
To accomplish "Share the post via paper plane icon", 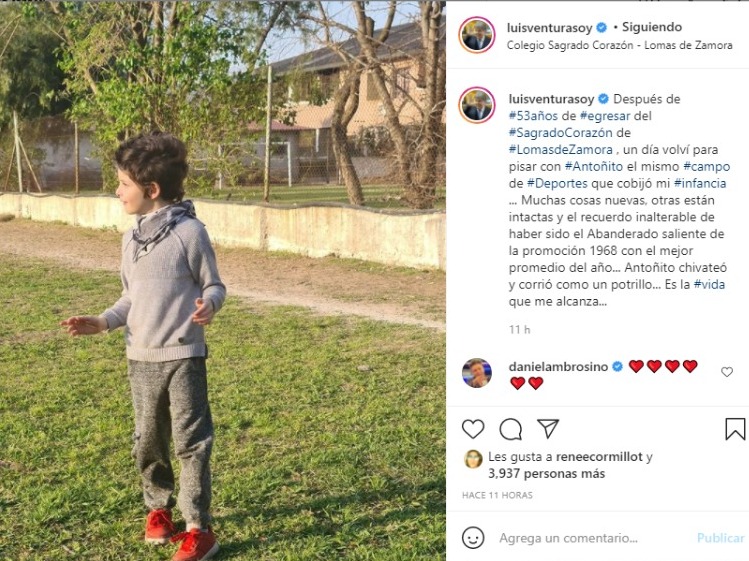I will coord(547,429).
